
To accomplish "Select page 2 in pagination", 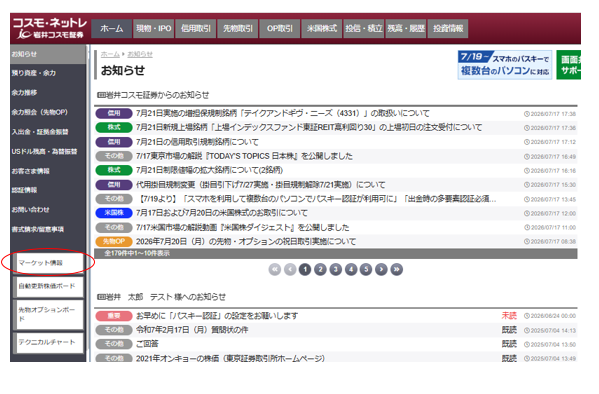I will (x=320, y=269).
